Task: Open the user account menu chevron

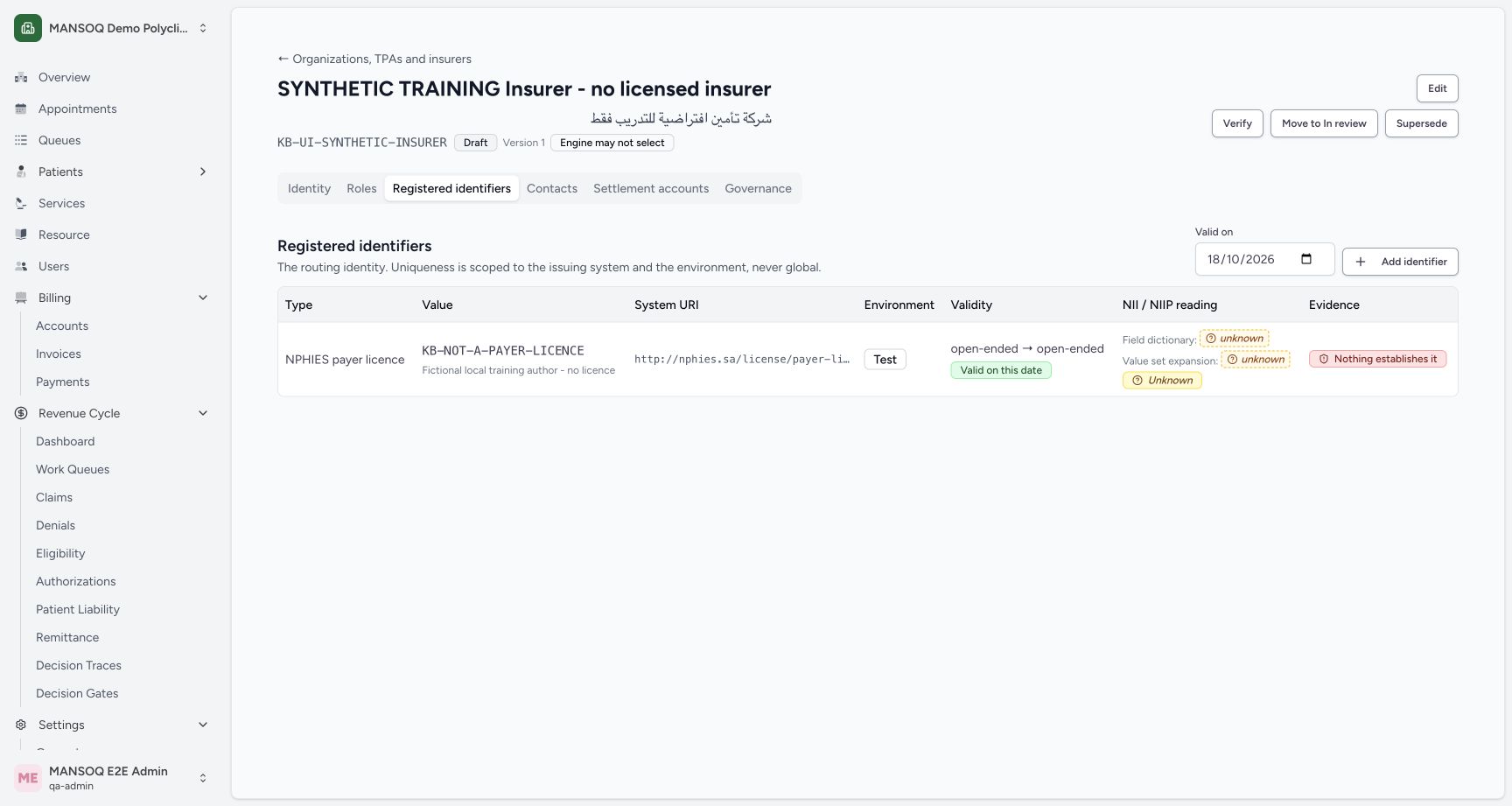Action: pos(203,778)
